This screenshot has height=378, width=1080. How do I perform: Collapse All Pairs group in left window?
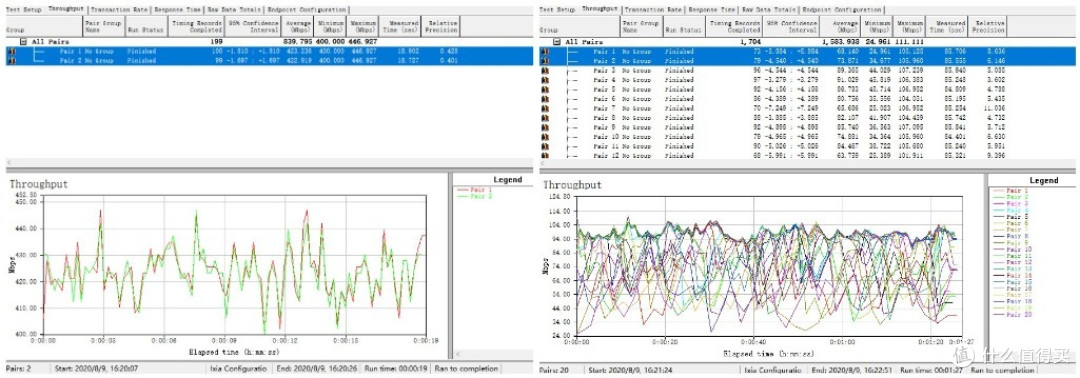pos(24,42)
